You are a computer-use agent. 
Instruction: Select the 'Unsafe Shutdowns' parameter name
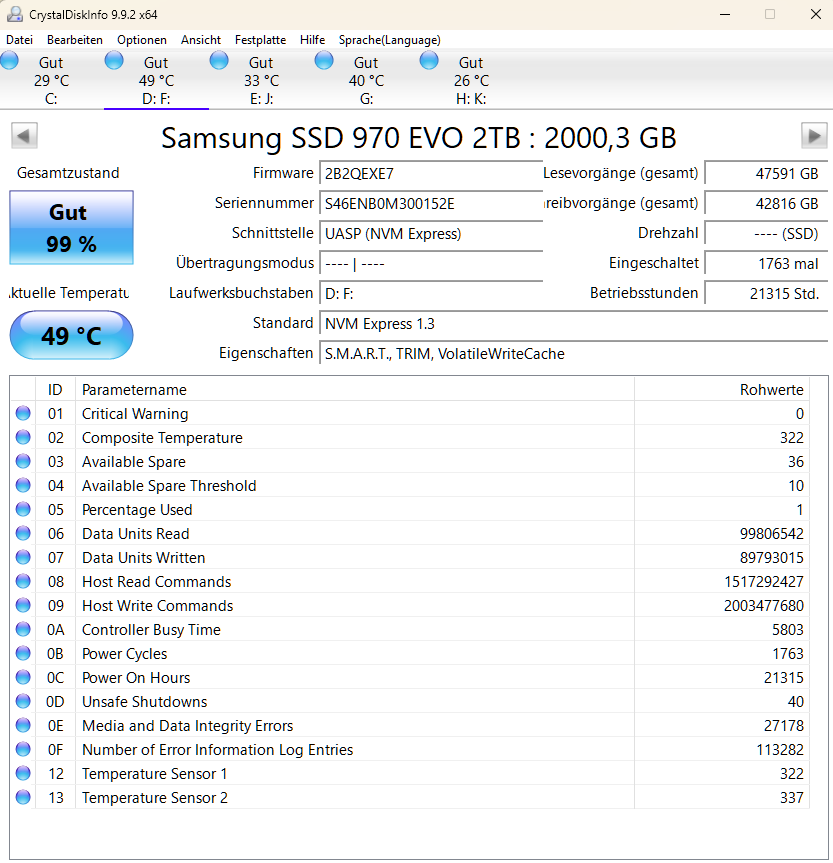[x=145, y=702]
